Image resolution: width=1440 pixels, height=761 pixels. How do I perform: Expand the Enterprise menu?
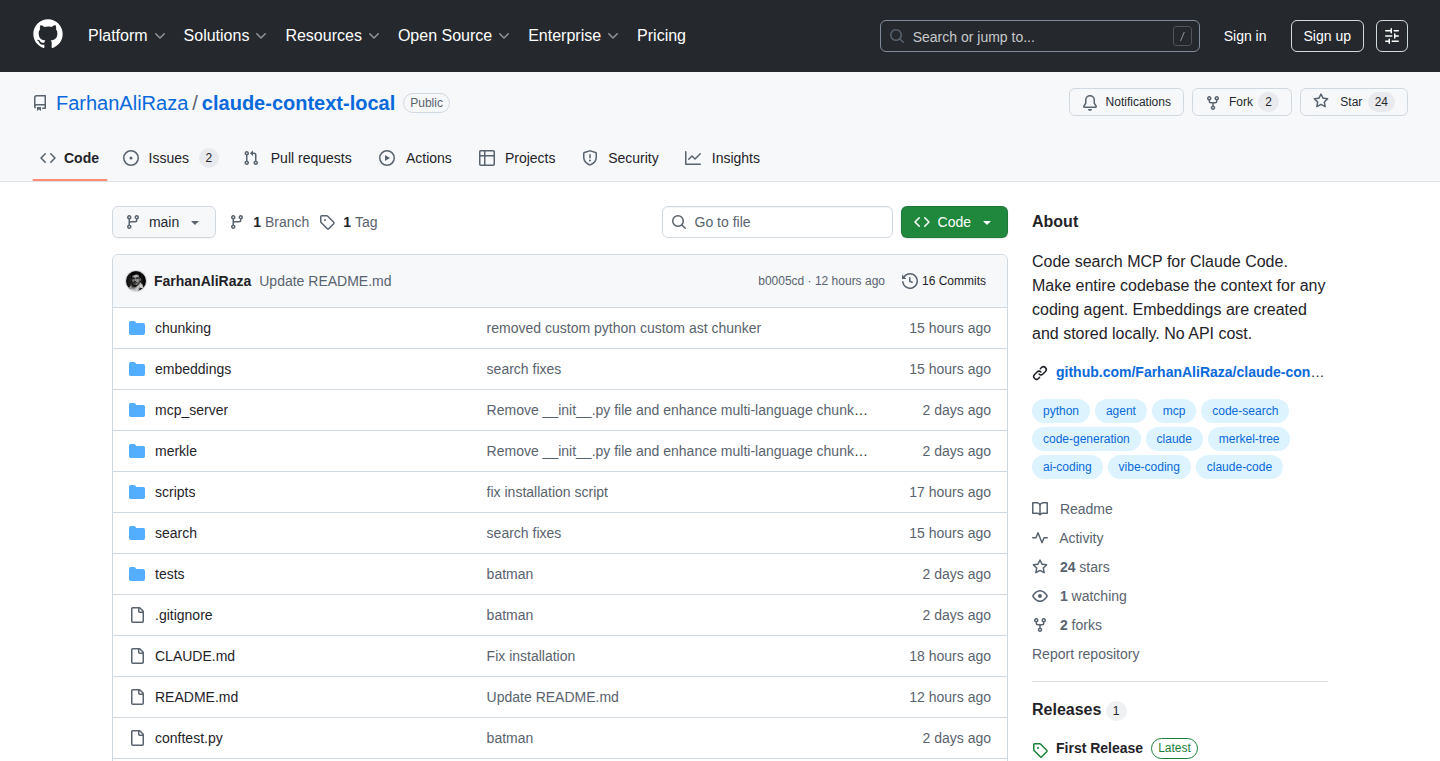[574, 36]
